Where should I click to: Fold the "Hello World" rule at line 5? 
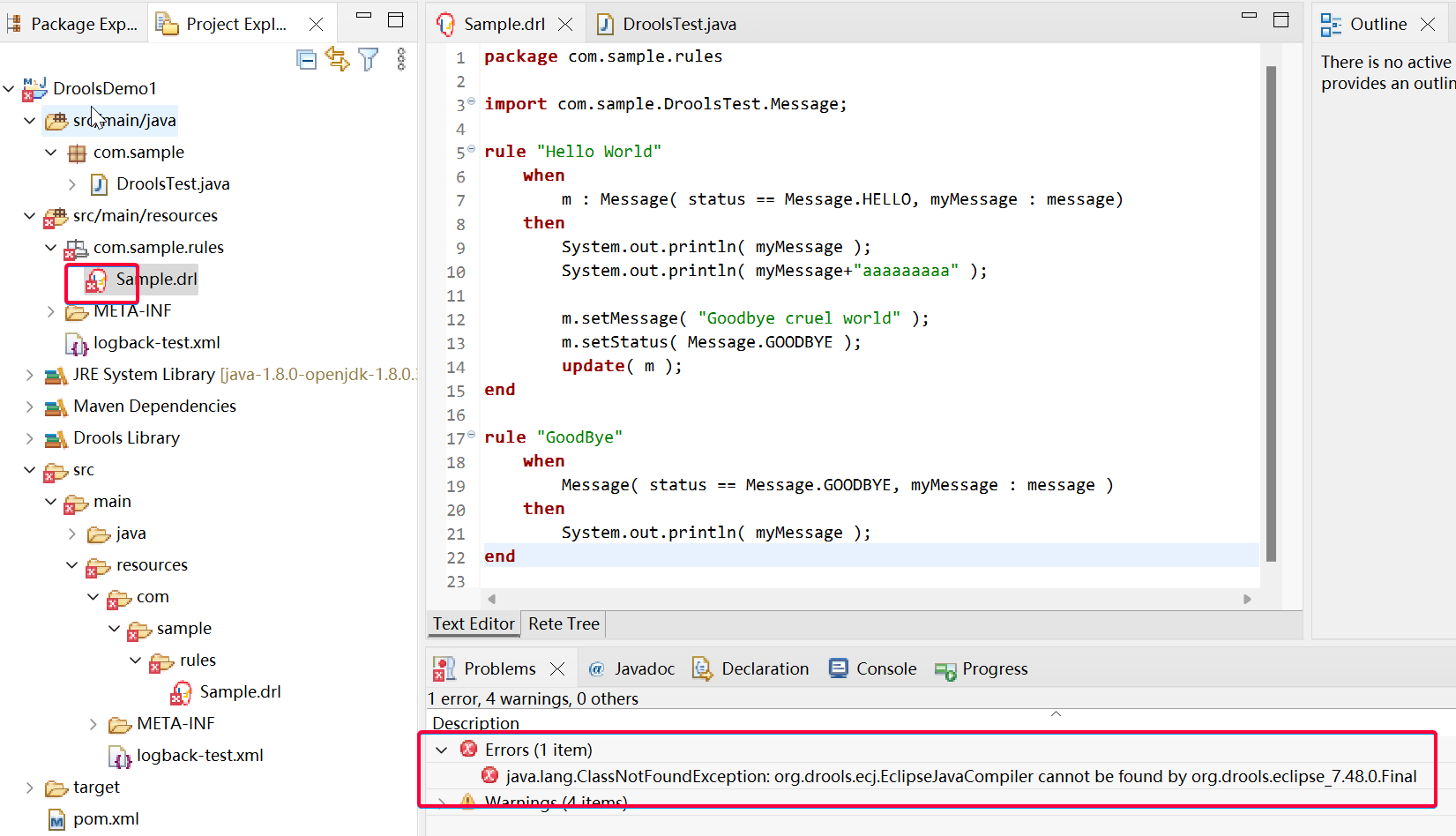click(472, 149)
